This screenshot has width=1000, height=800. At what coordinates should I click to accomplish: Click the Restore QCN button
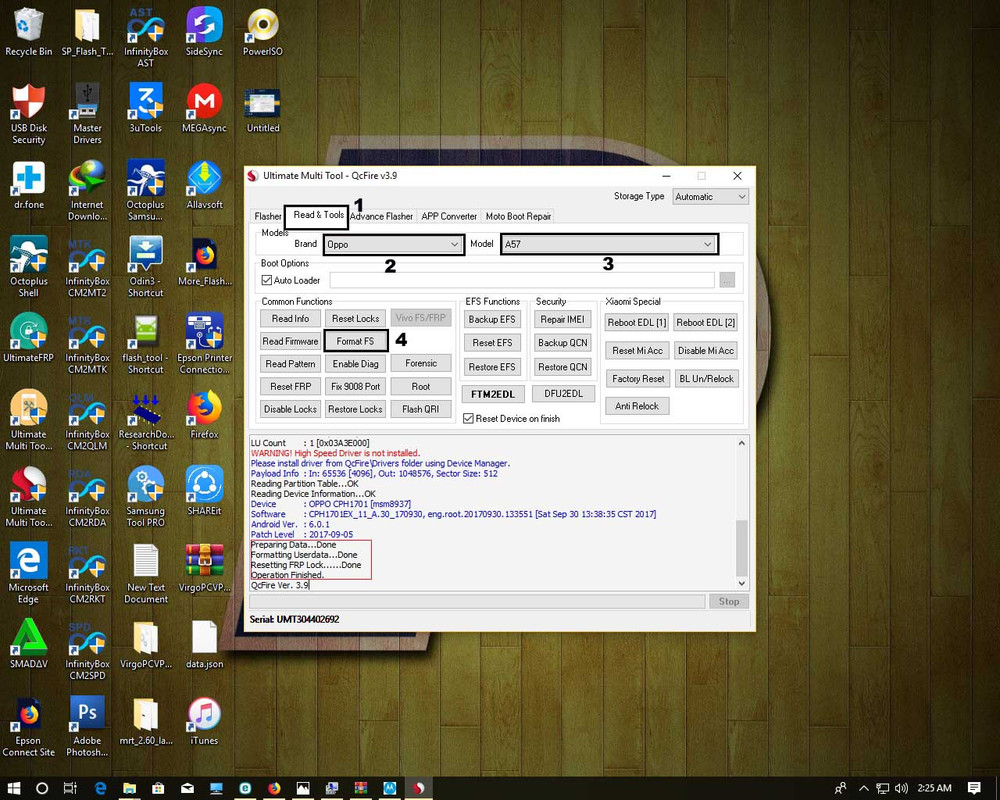[562, 367]
